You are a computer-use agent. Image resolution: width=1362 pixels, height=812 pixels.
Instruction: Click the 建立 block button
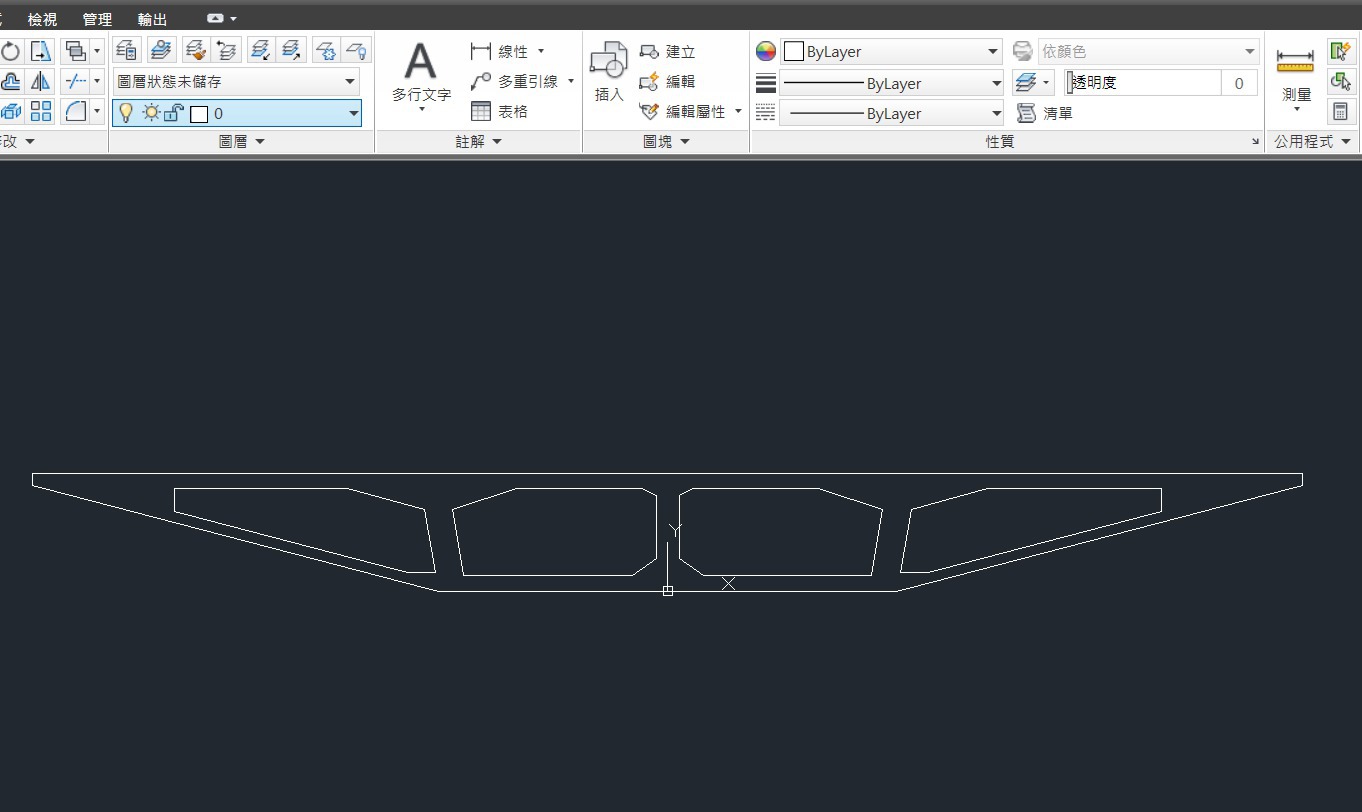click(x=667, y=52)
